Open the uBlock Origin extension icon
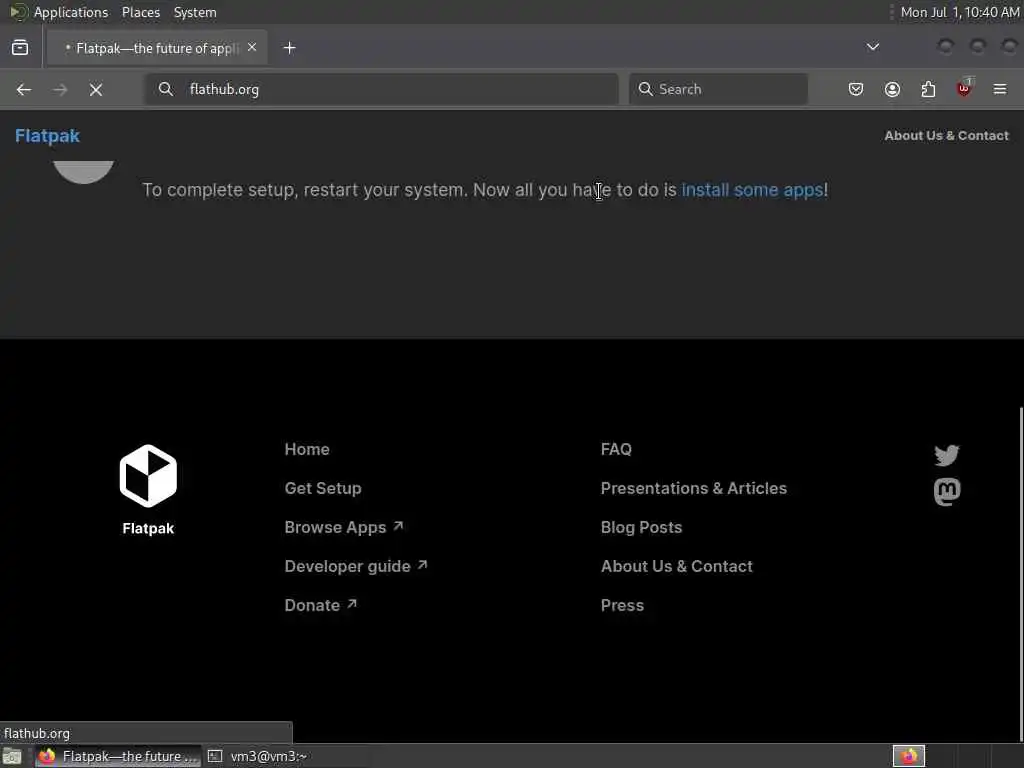 [964, 88]
